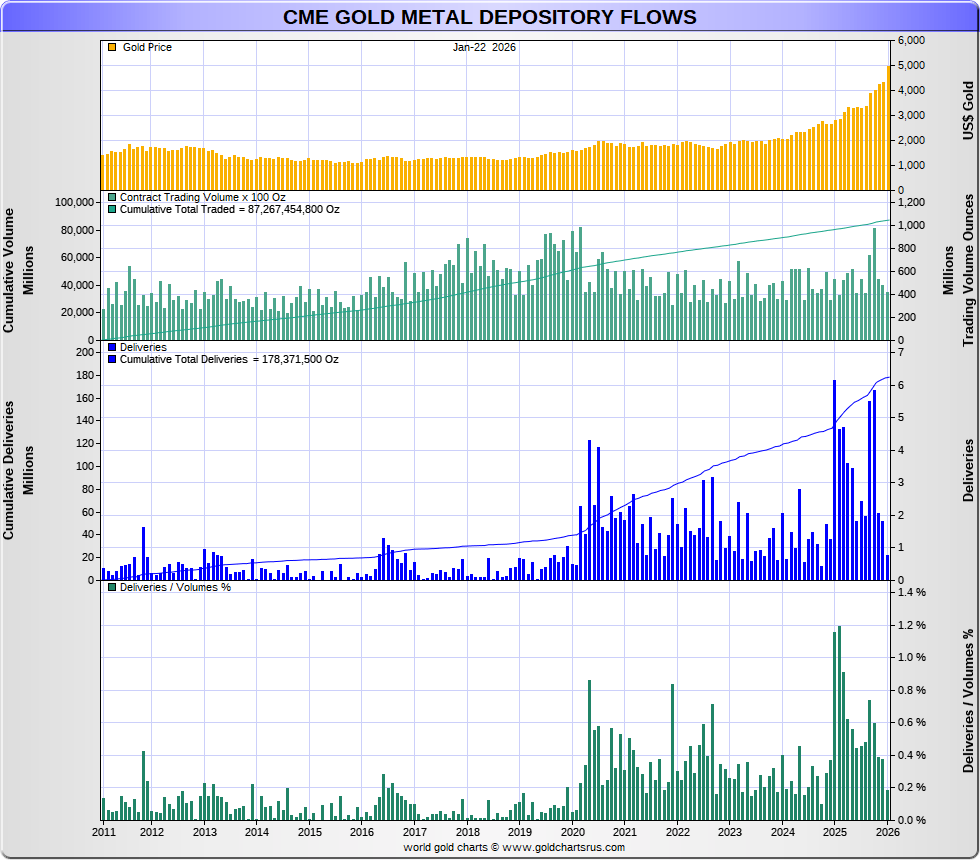The height and width of the screenshot is (860, 980).
Task: Click the orange Gold Price legend swatch
Action: [112, 47]
